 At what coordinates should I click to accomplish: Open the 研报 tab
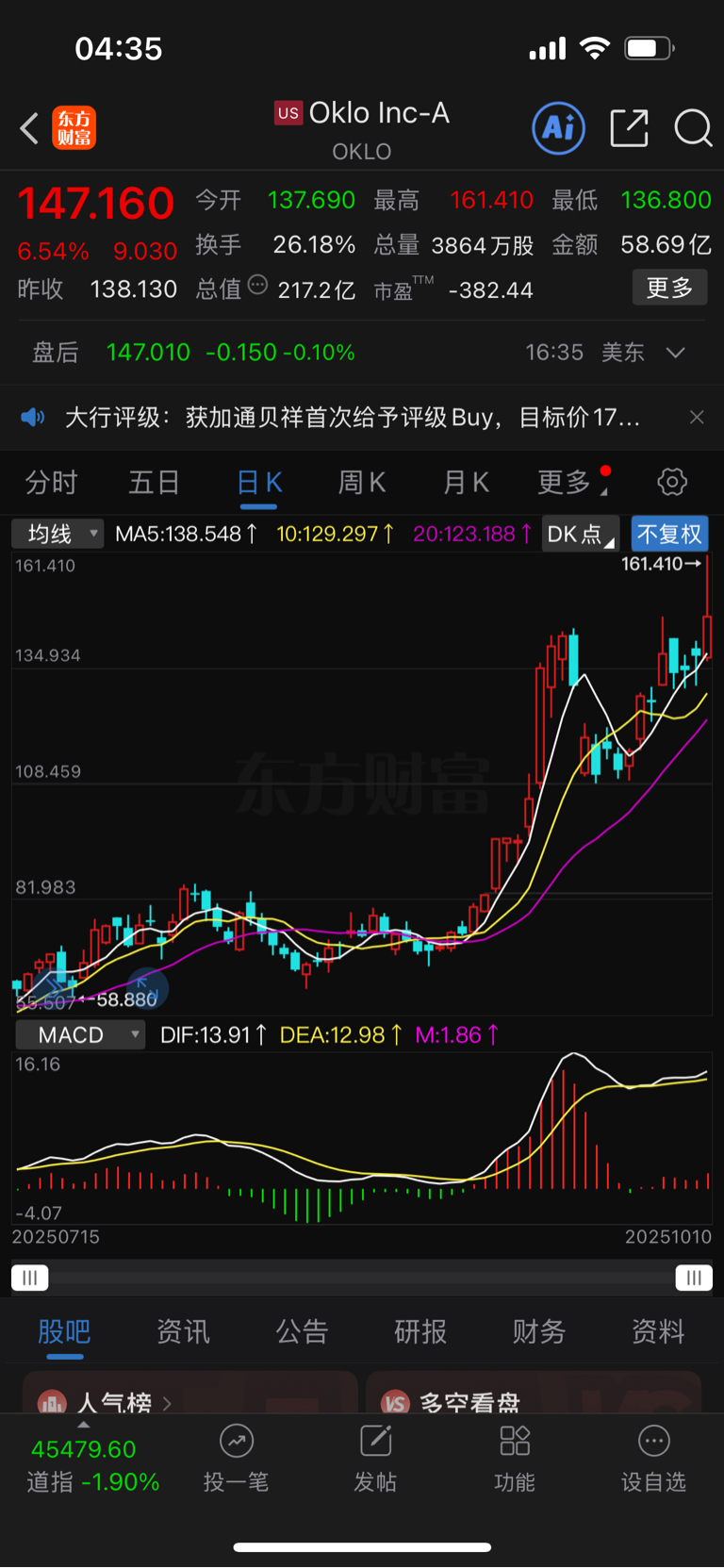(x=420, y=1331)
